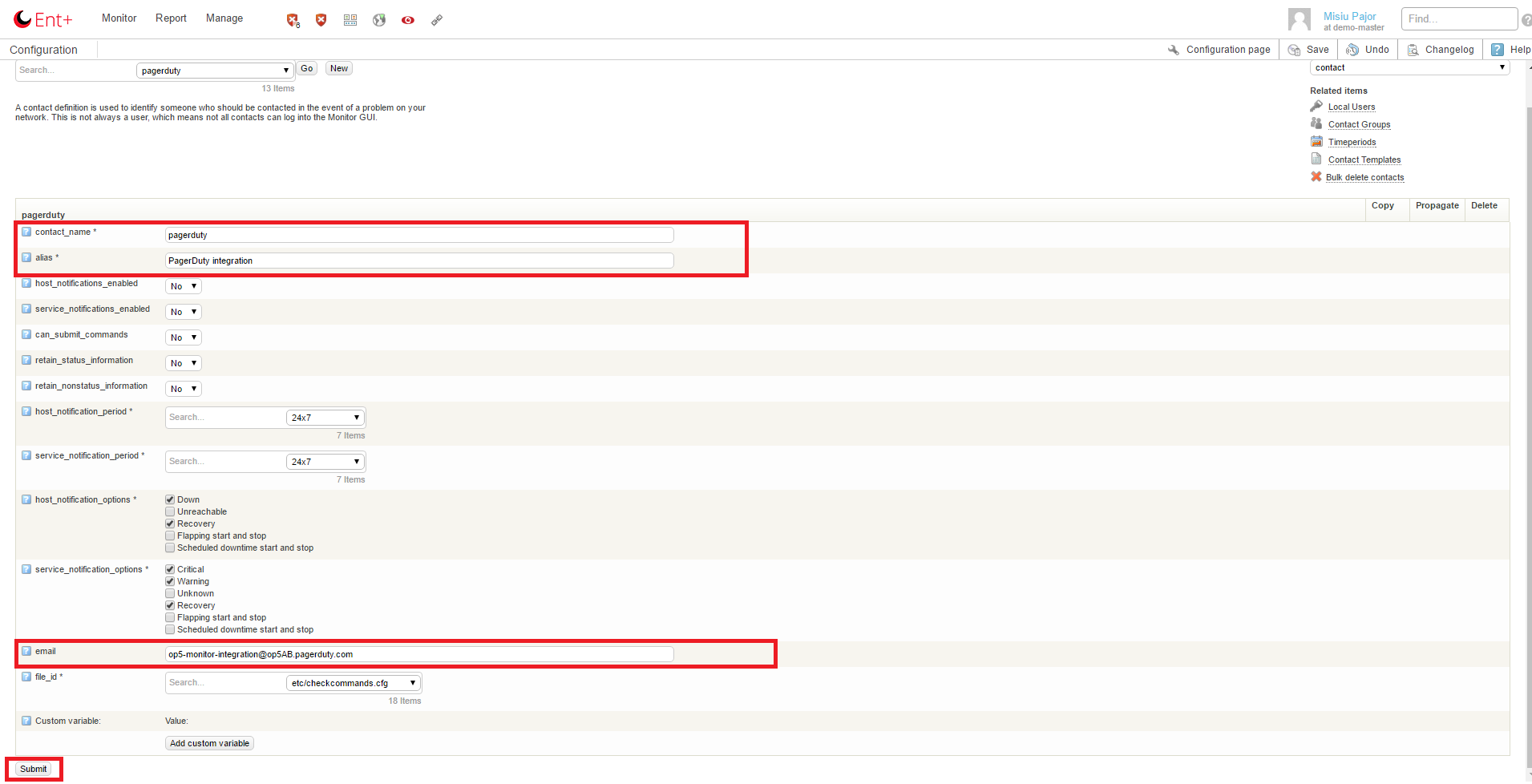This screenshot has height=784, width=1532.
Task: Click Add custom variable button
Action: click(x=209, y=743)
